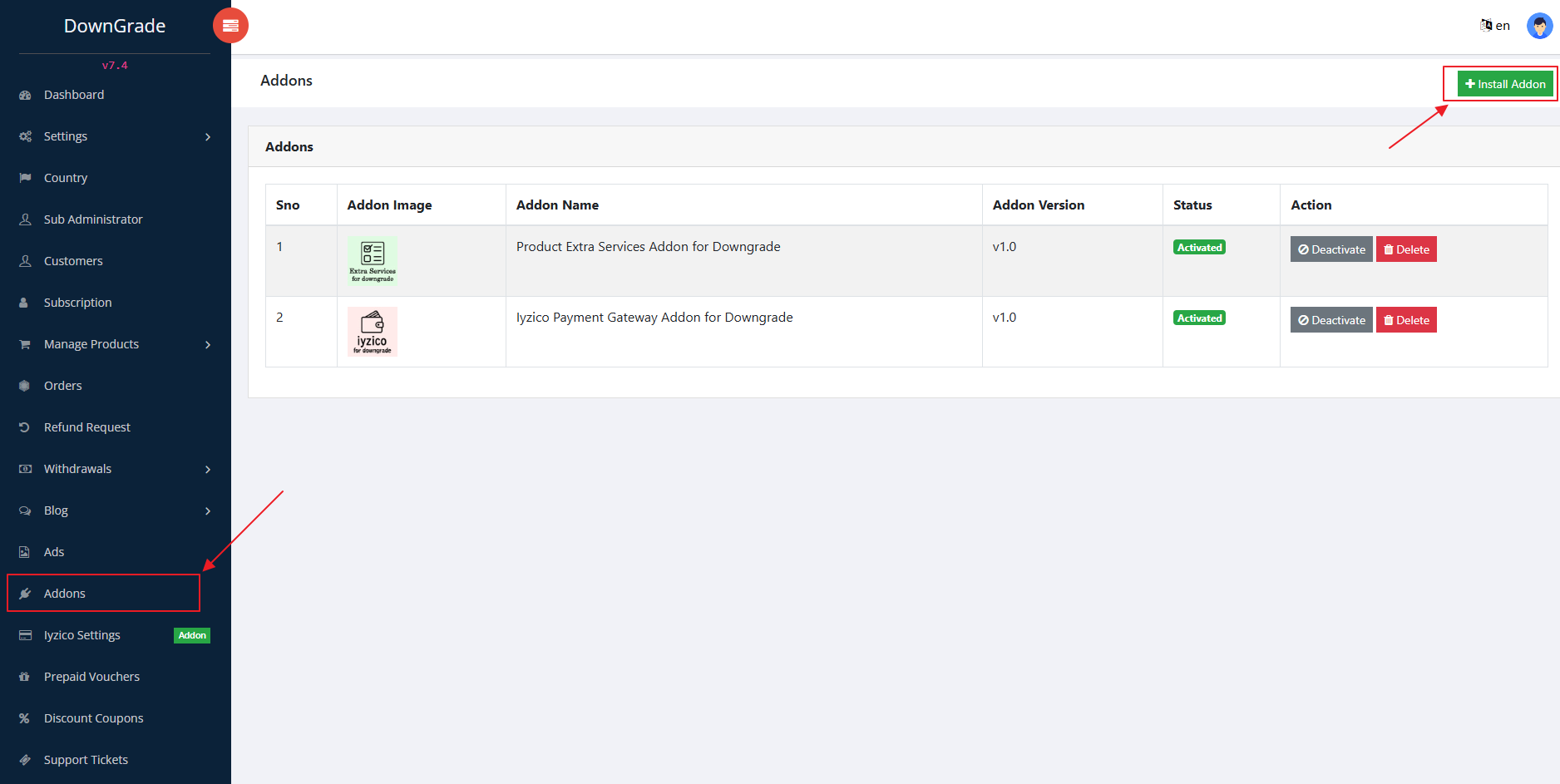Open the user avatar profile menu
The height and width of the screenshot is (784, 1560).
1539,26
